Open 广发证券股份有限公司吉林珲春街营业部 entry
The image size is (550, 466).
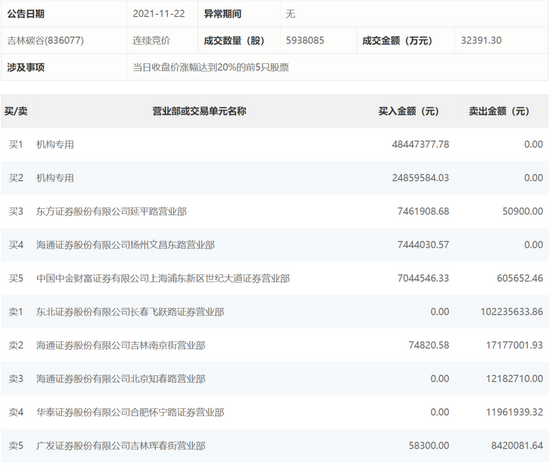pos(121,446)
